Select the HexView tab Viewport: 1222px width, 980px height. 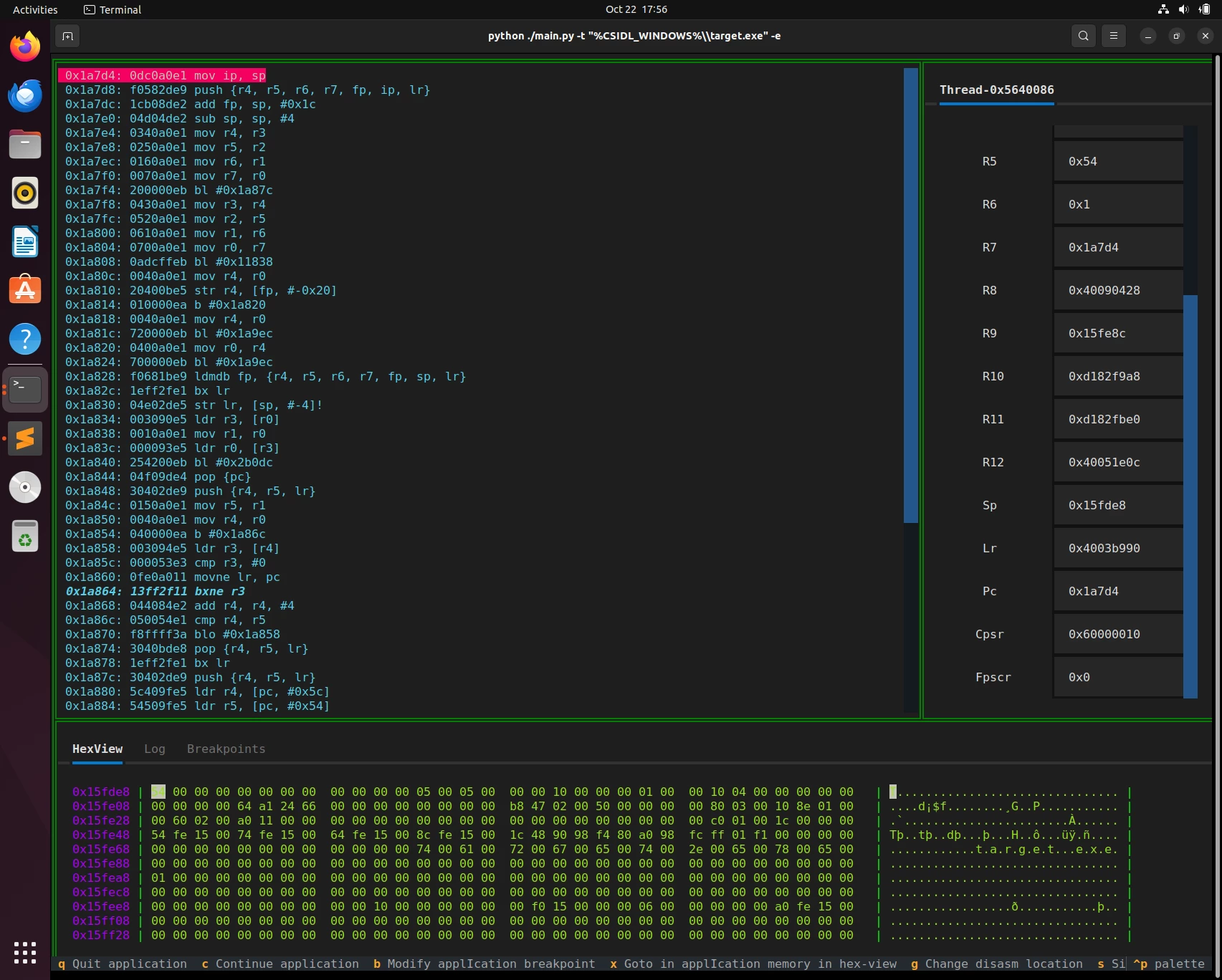click(x=97, y=749)
